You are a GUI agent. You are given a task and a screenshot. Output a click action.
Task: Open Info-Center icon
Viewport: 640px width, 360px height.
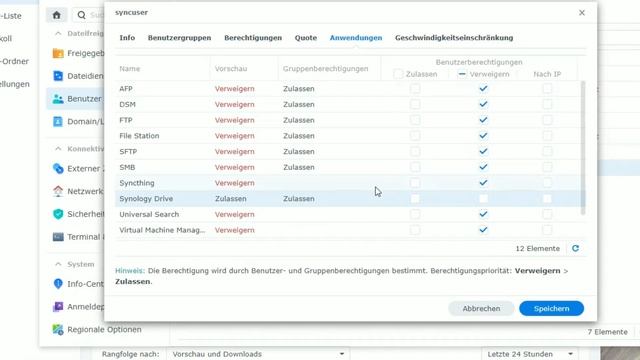58,284
